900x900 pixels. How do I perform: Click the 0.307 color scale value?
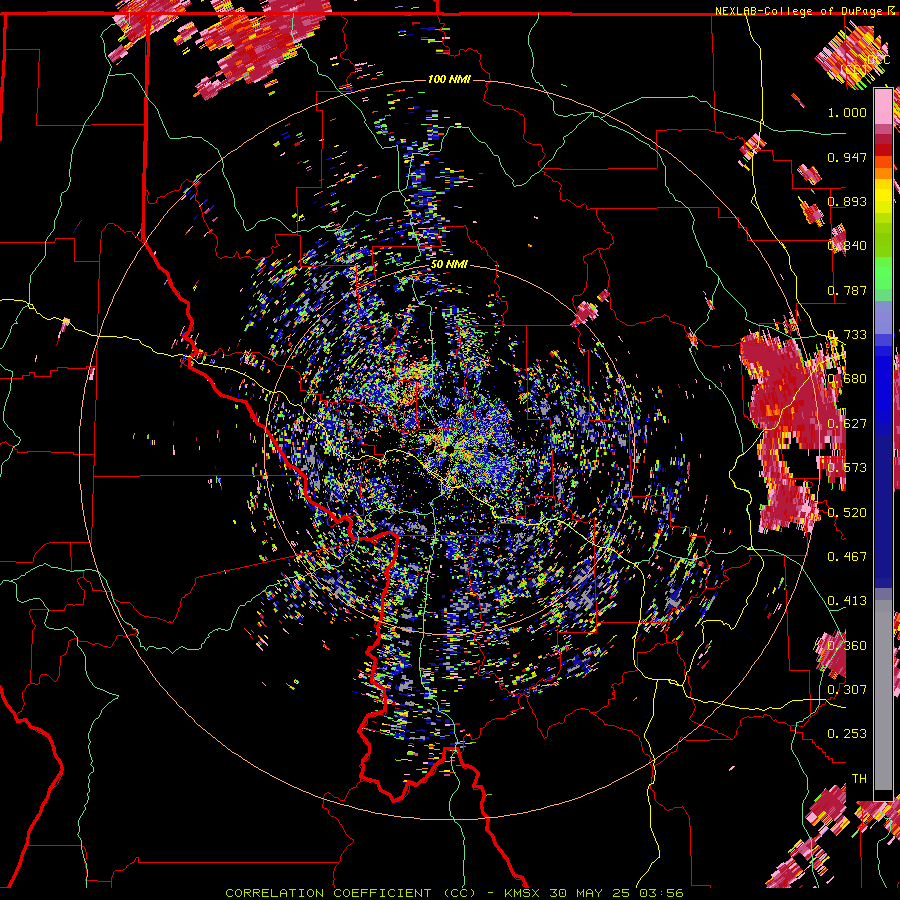(x=847, y=689)
